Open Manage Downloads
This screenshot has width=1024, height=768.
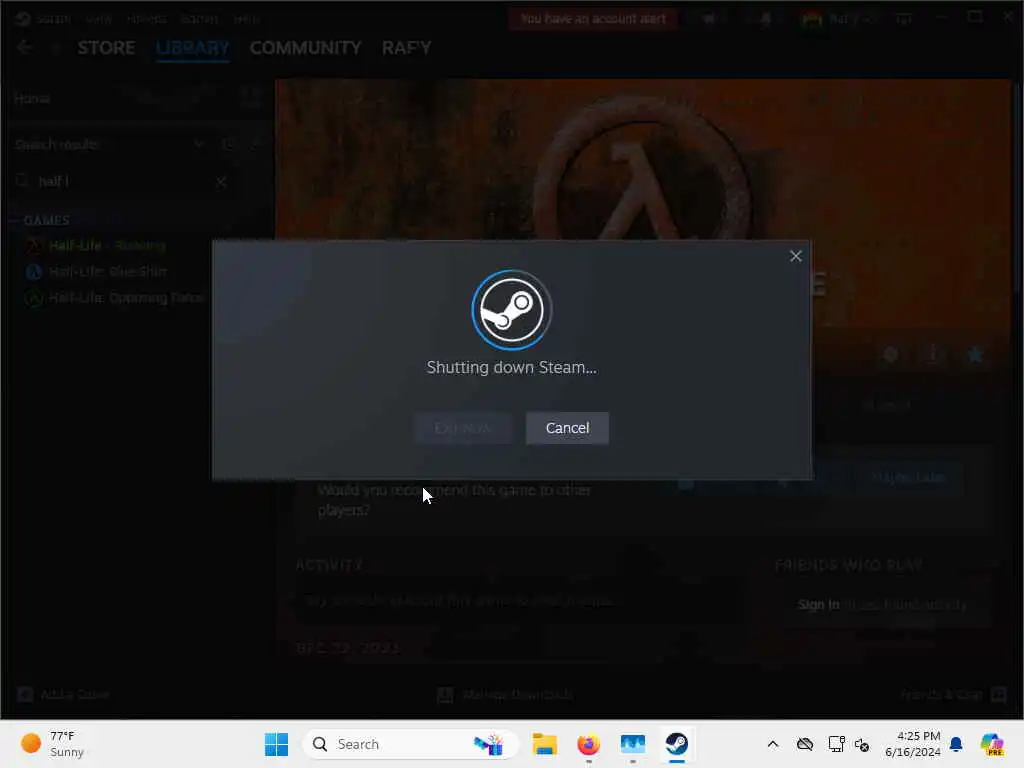(505, 694)
